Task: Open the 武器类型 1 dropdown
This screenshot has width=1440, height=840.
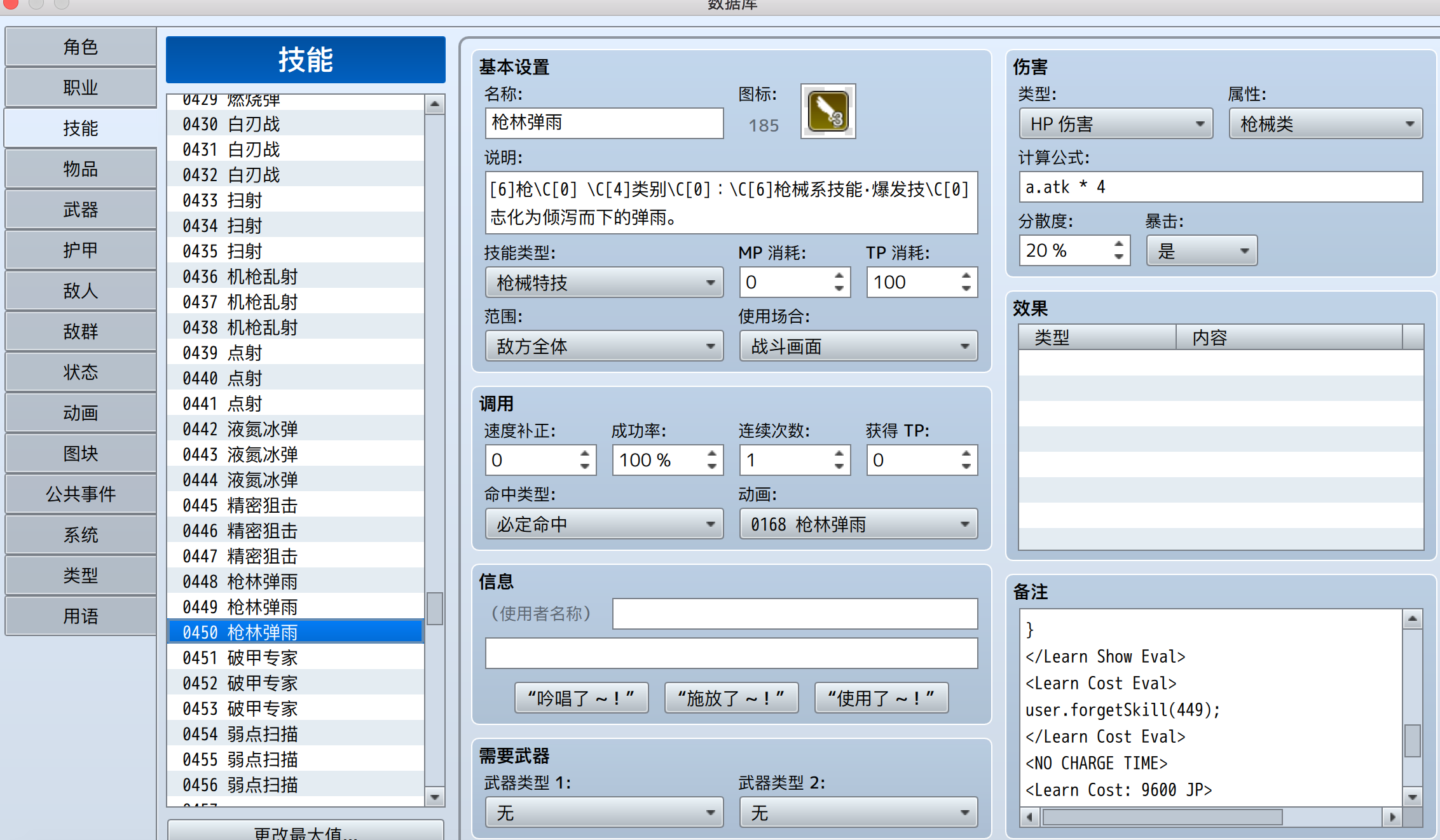Action: [x=604, y=813]
